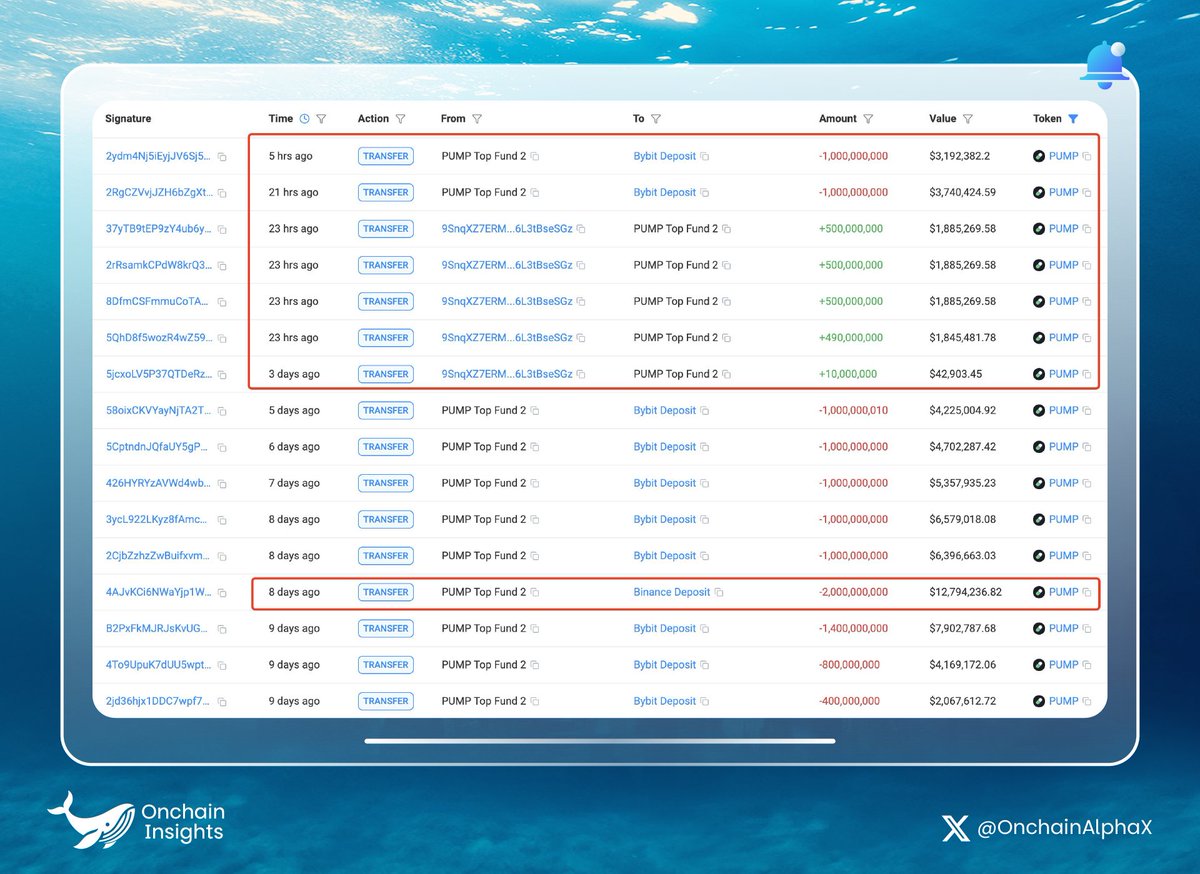
Task: Copy PUMP token address in $2,067,612.72 row
Action: click(1087, 702)
